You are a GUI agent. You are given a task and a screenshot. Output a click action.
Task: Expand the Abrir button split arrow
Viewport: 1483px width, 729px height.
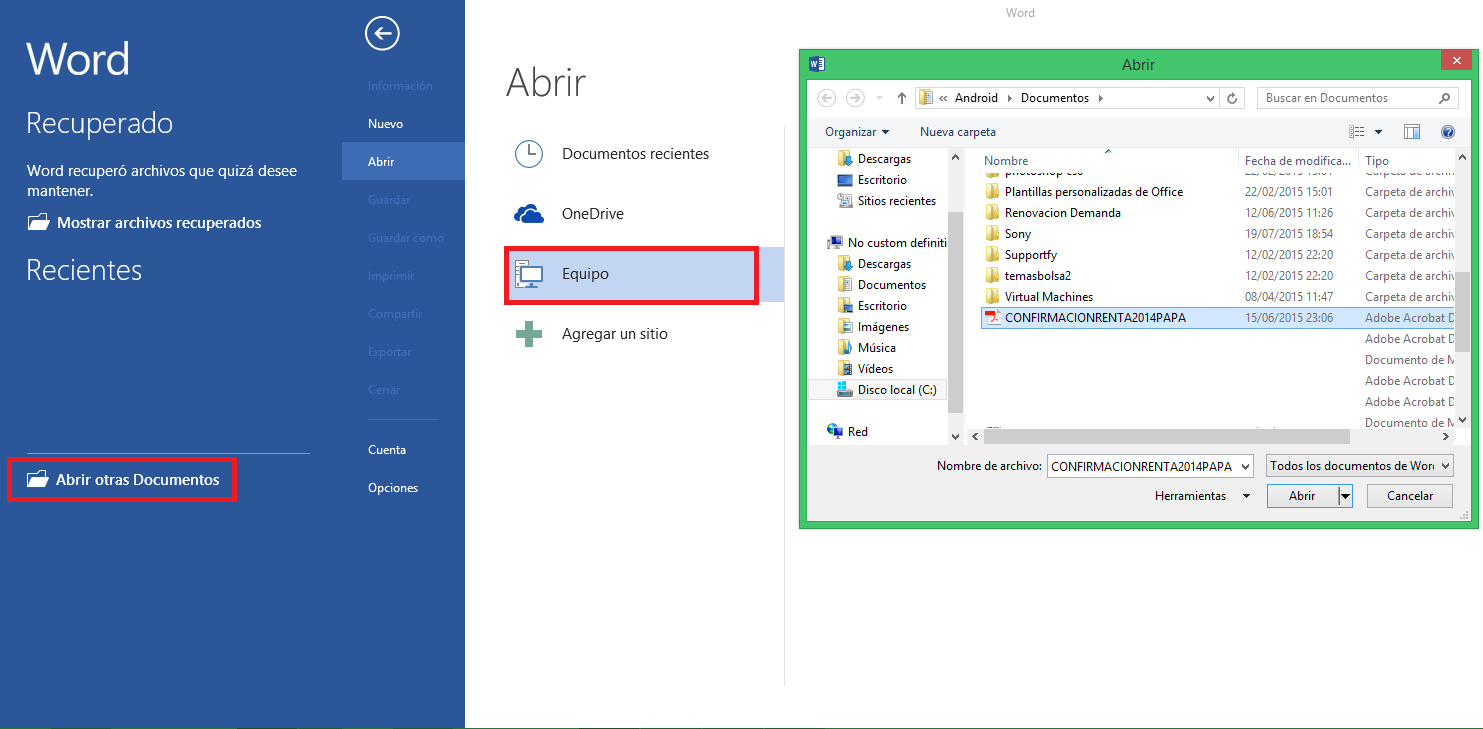pos(1346,496)
